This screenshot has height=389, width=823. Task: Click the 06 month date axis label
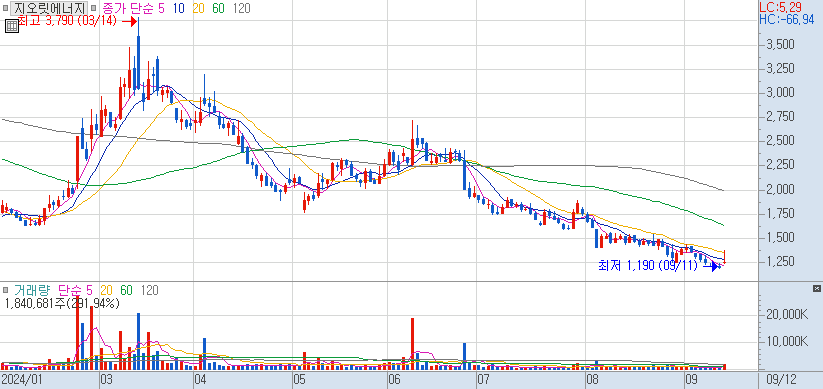395,379
